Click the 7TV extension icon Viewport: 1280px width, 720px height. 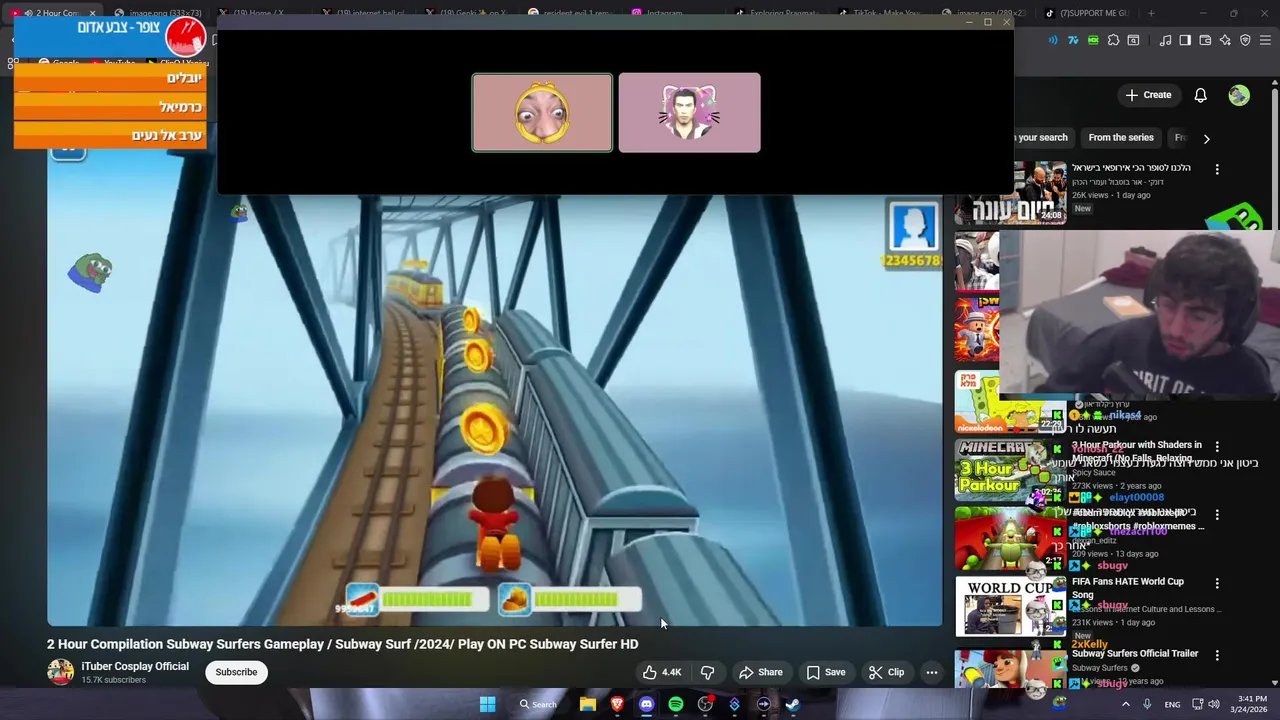pyautogui.click(x=1073, y=40)
